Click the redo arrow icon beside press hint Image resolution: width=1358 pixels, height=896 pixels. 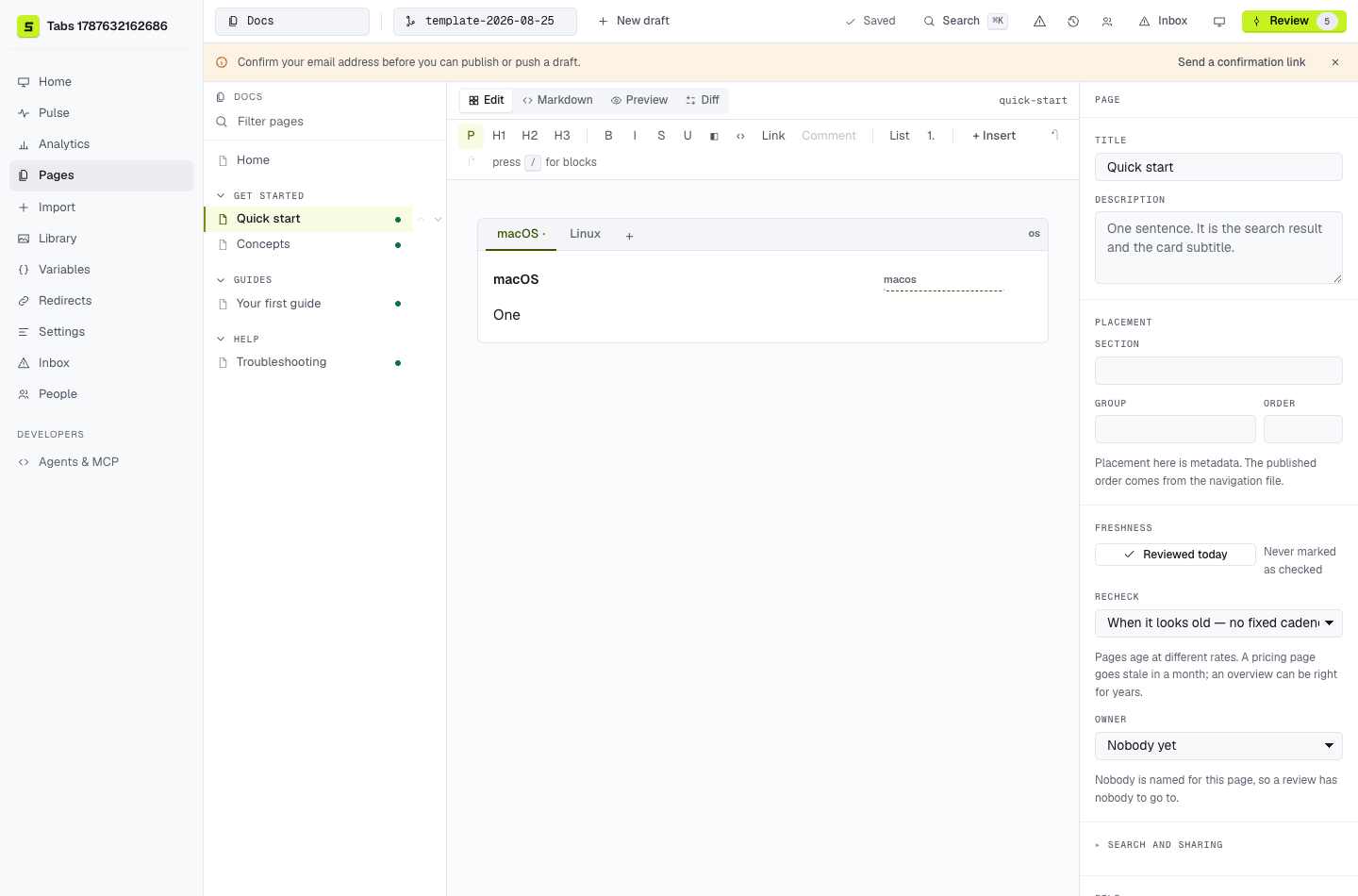[x=471, y=161]
